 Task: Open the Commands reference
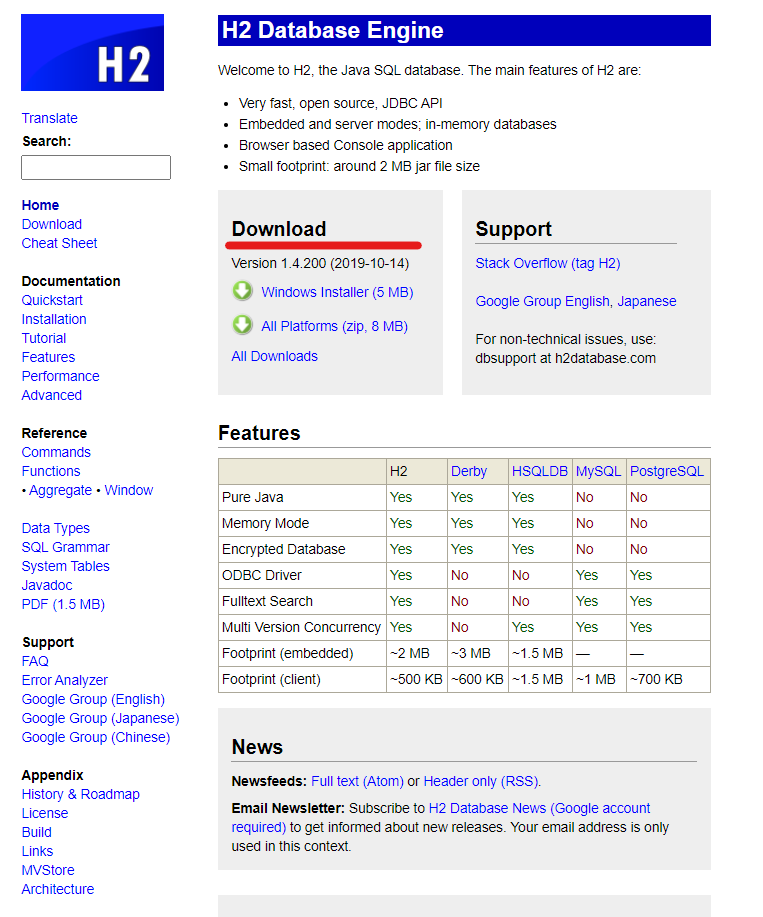pyautogui.click(x=56, y=452)
